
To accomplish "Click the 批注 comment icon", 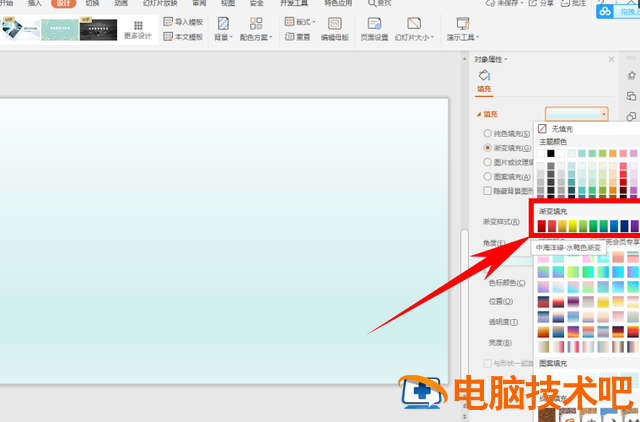I will [x=565, y=3].
